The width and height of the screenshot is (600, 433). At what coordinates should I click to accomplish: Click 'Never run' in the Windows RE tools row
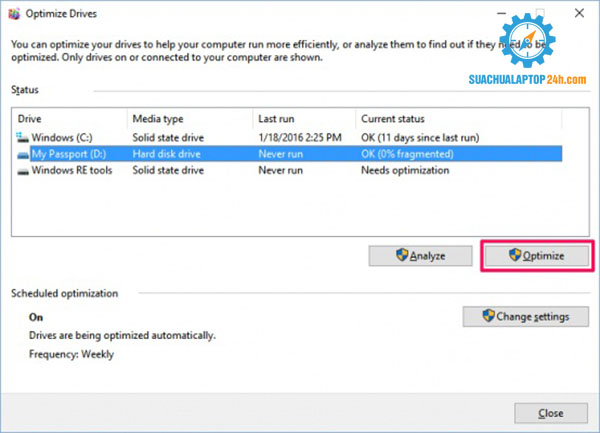[280, 170]
